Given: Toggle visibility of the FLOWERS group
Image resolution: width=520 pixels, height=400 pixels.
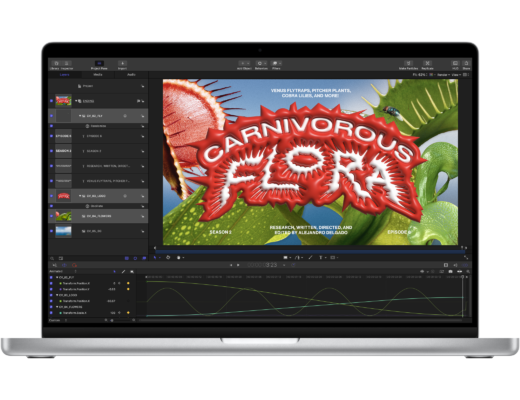Looking at the screenshot, I should pos(51,216).
